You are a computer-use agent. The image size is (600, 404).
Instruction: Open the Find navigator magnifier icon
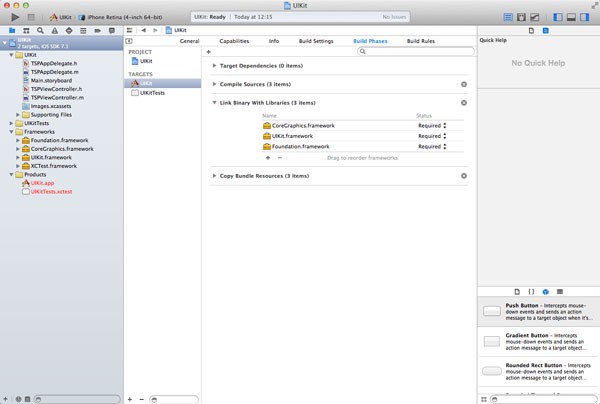[x=40, y=30]
